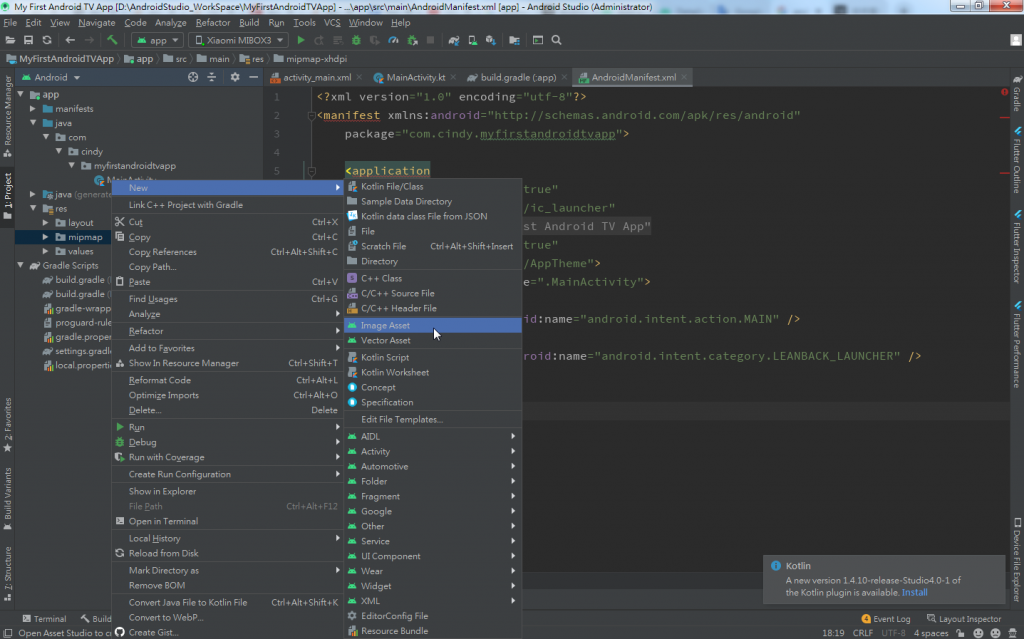Screen dimensions: 1024x639
Task: Click the Profile app toolbar icon
Action: 393,40
